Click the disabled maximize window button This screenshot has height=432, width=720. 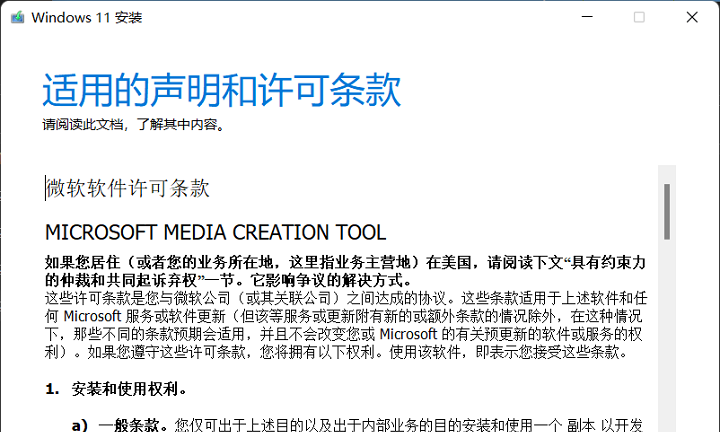click(x=639, y=17)
